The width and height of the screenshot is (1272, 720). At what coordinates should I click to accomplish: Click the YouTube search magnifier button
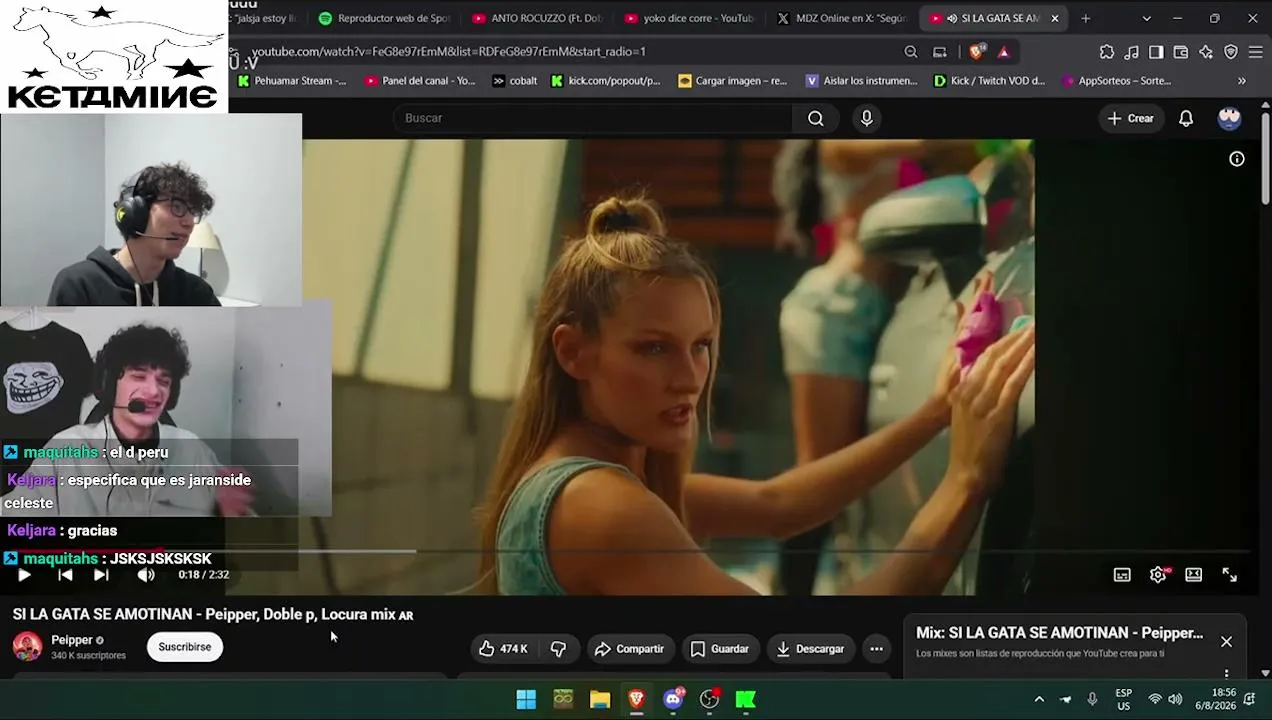click(x=816, y=118)
